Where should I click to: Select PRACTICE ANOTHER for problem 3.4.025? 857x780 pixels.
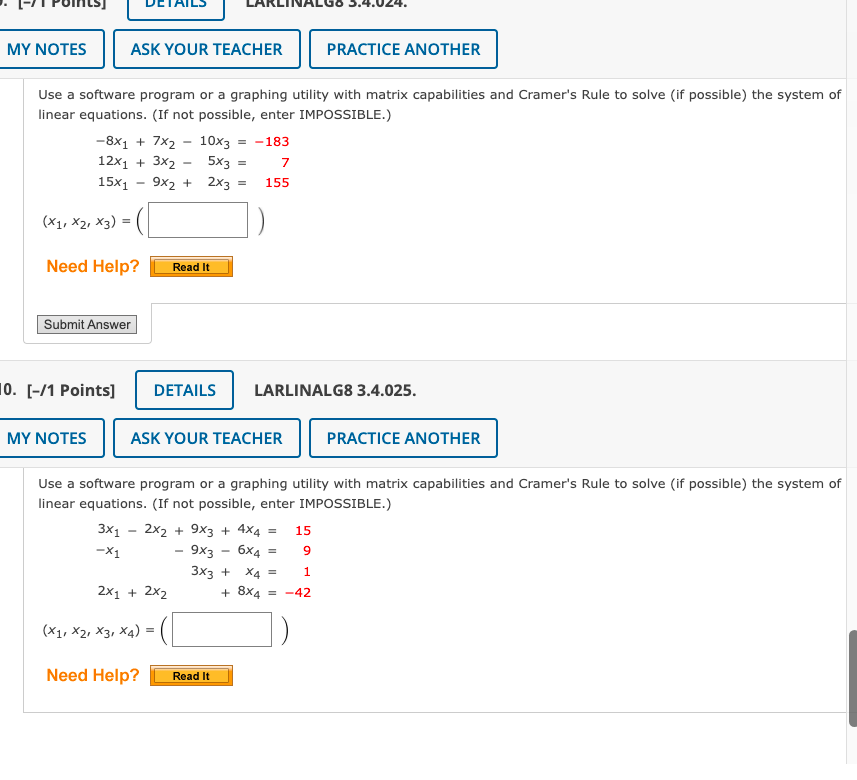[402, 438]
